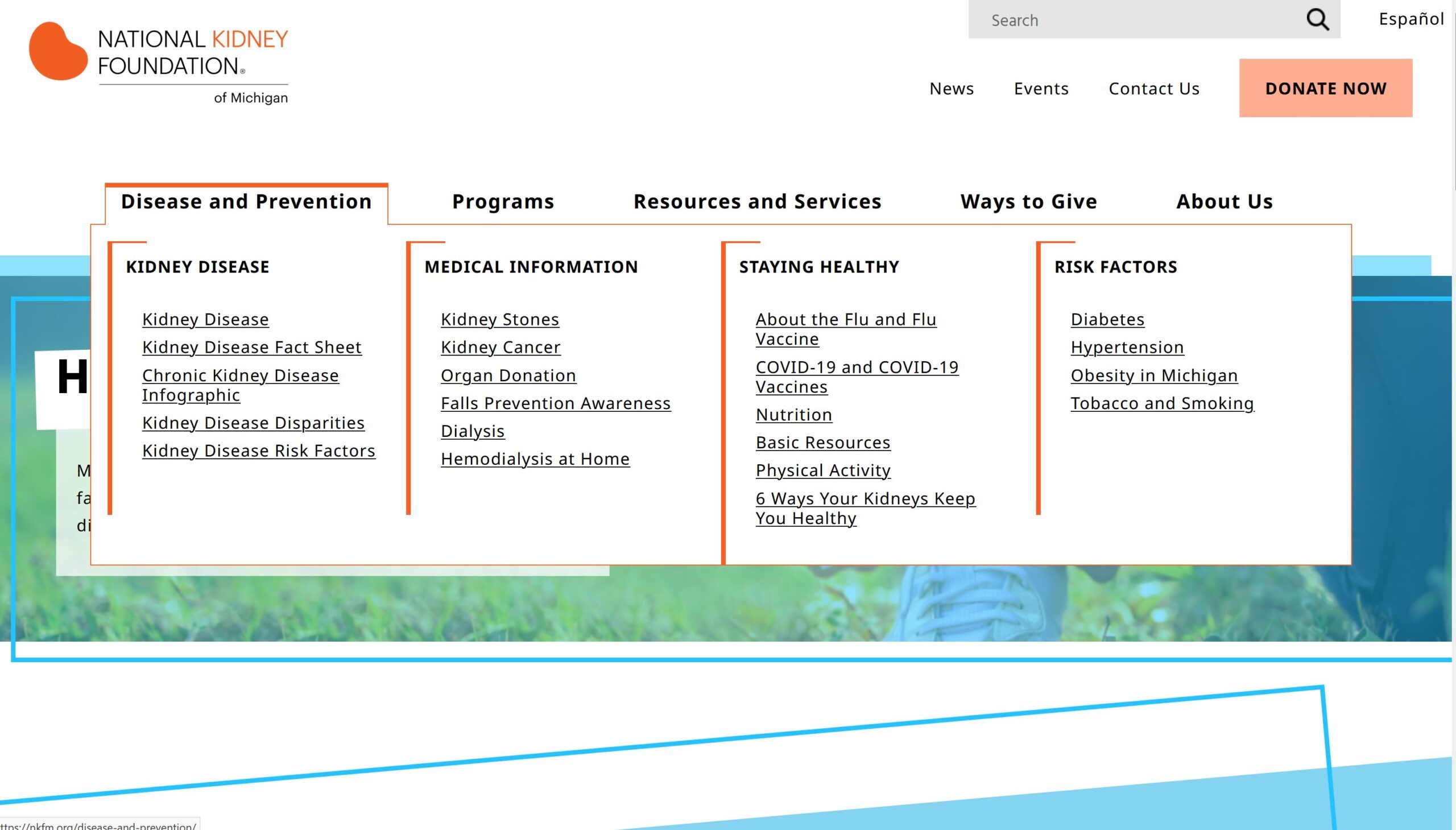Screen dimensions: 1456x830
Task: Expand the Programs menu
Action: (503, 201)
